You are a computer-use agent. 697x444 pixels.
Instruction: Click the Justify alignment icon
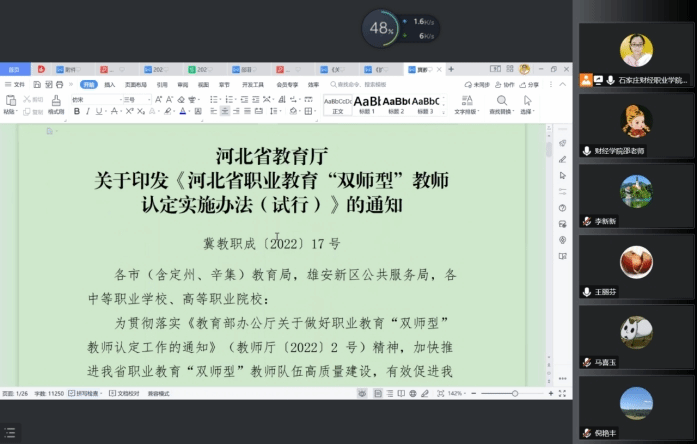point(248,111)
